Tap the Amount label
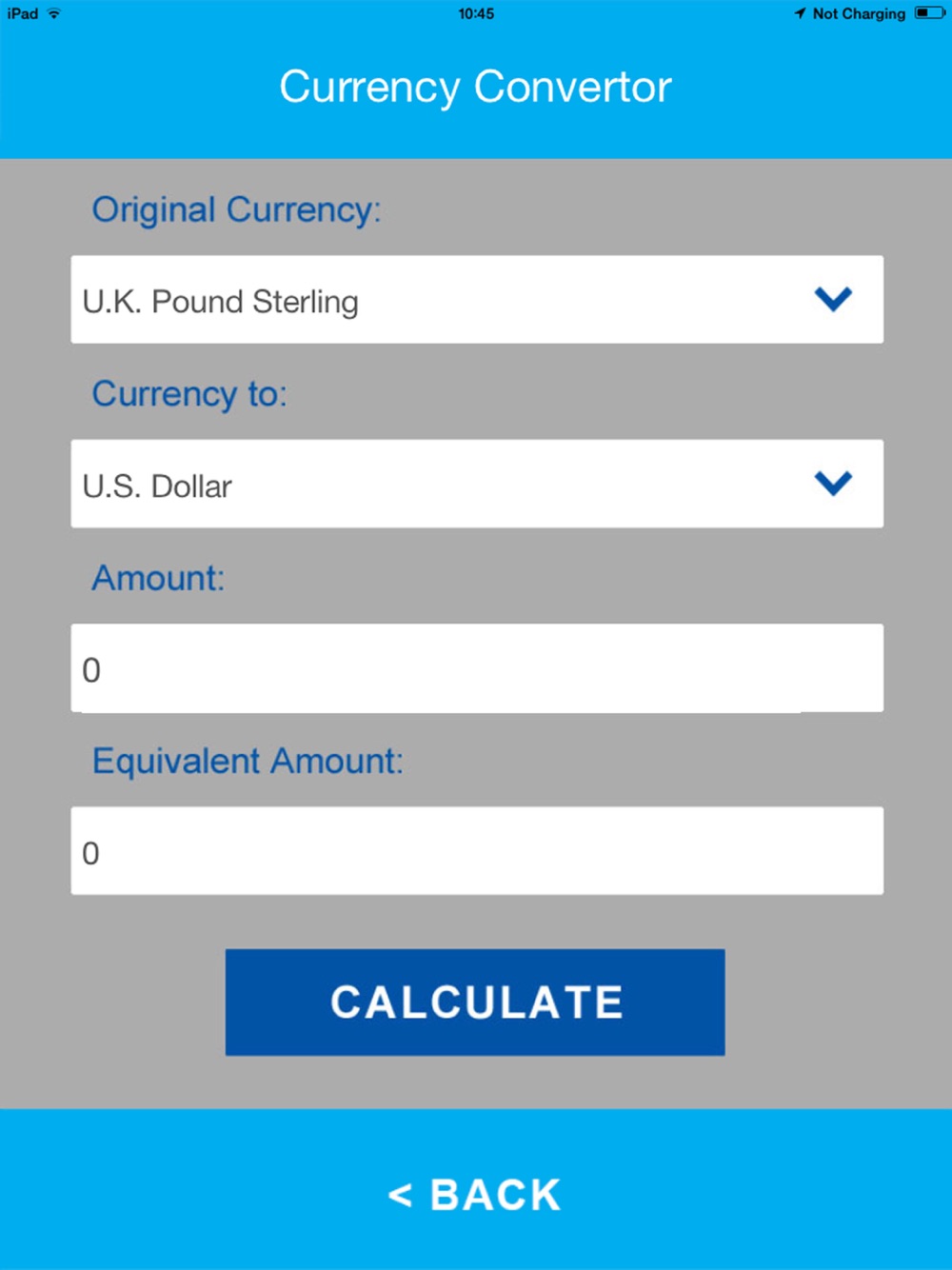Image resolution: width=952 pixels, height=1270 pixels. (x=158, y=578)
